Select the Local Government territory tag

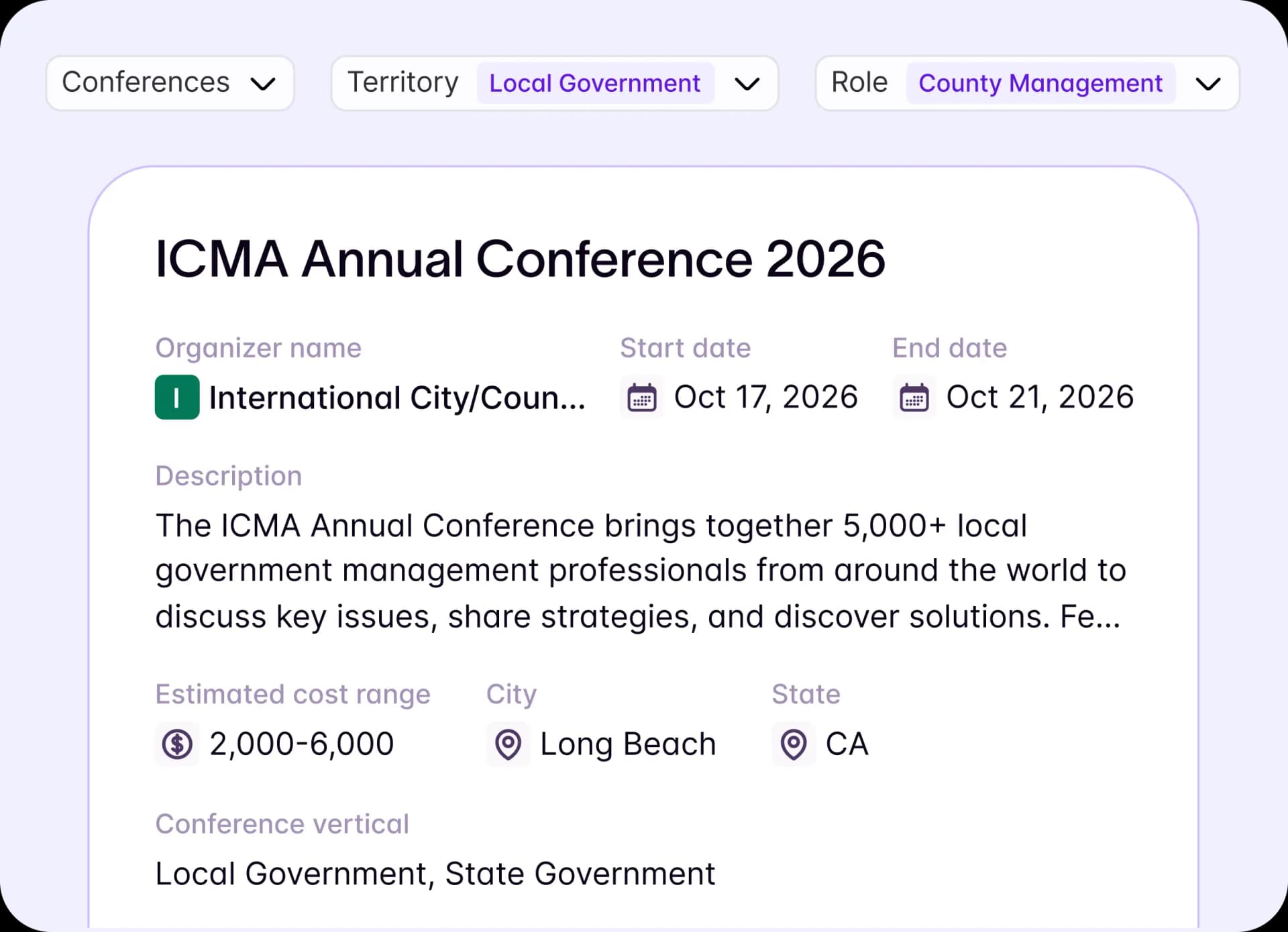click(x=595, y=83)
